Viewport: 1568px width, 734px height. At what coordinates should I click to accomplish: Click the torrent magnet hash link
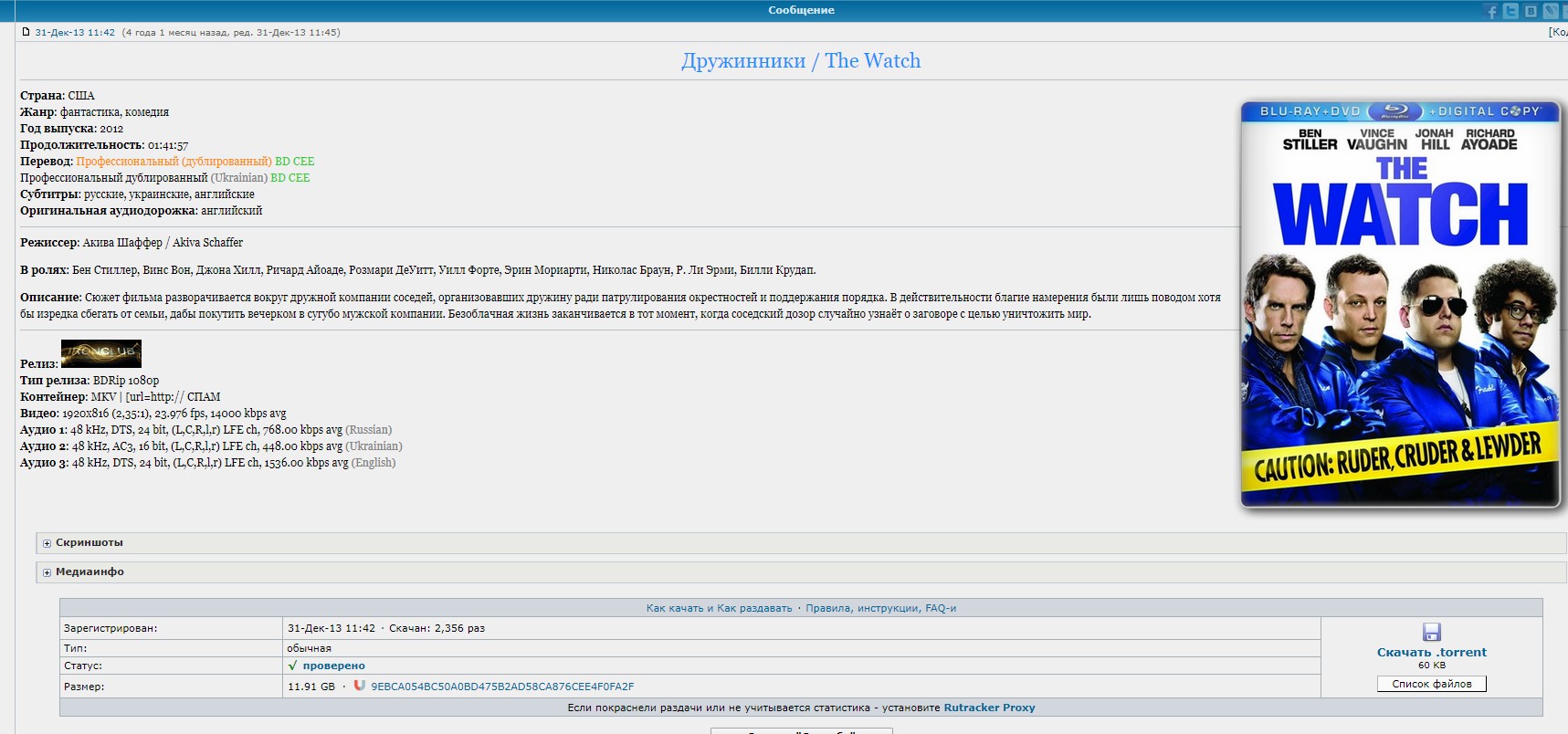pyautogui.click(x=501, y=687)
